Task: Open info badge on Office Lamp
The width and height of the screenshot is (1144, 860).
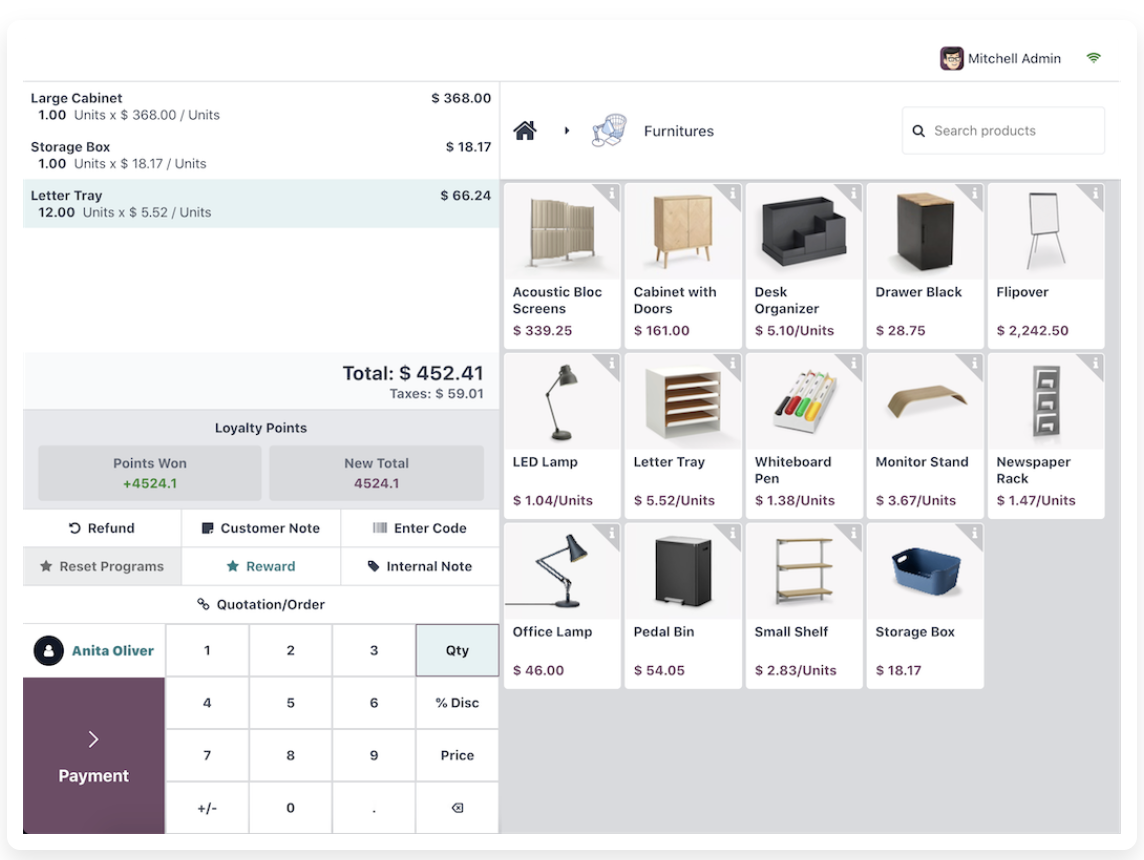Action: pos(611,533)
